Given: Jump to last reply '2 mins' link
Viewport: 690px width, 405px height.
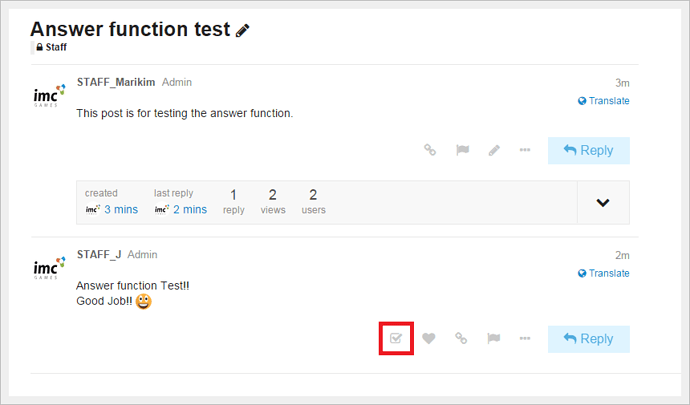Looking at the screenshot, I should click(x=190, y=209).
